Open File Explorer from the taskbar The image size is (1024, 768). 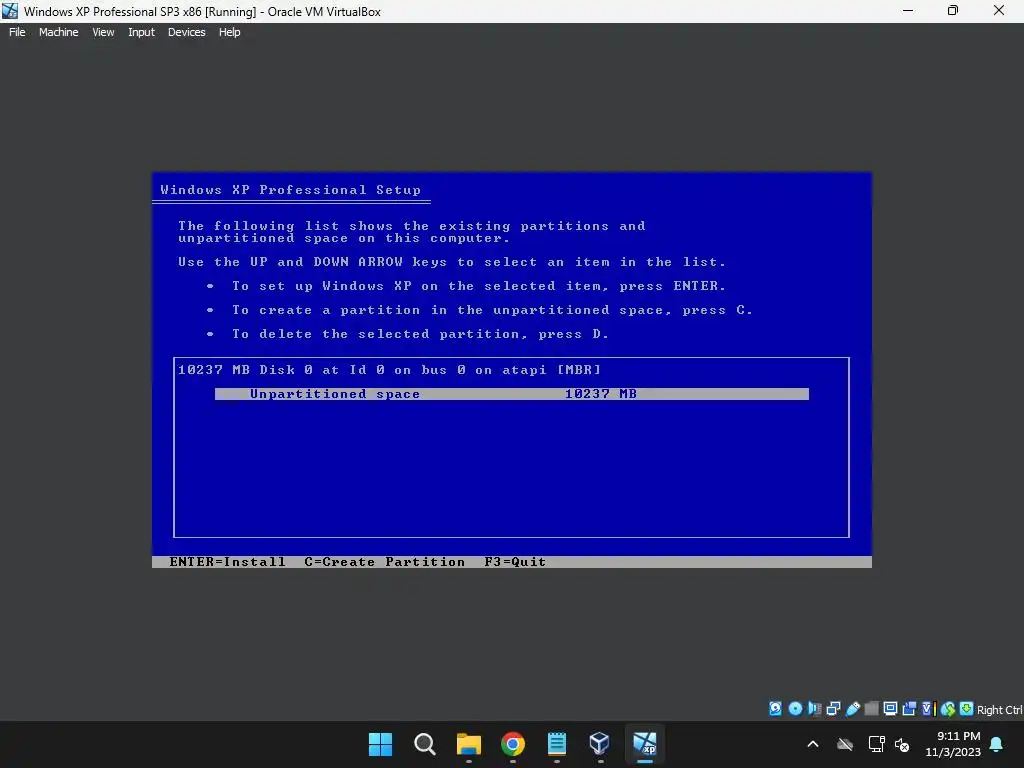point(468,744)
